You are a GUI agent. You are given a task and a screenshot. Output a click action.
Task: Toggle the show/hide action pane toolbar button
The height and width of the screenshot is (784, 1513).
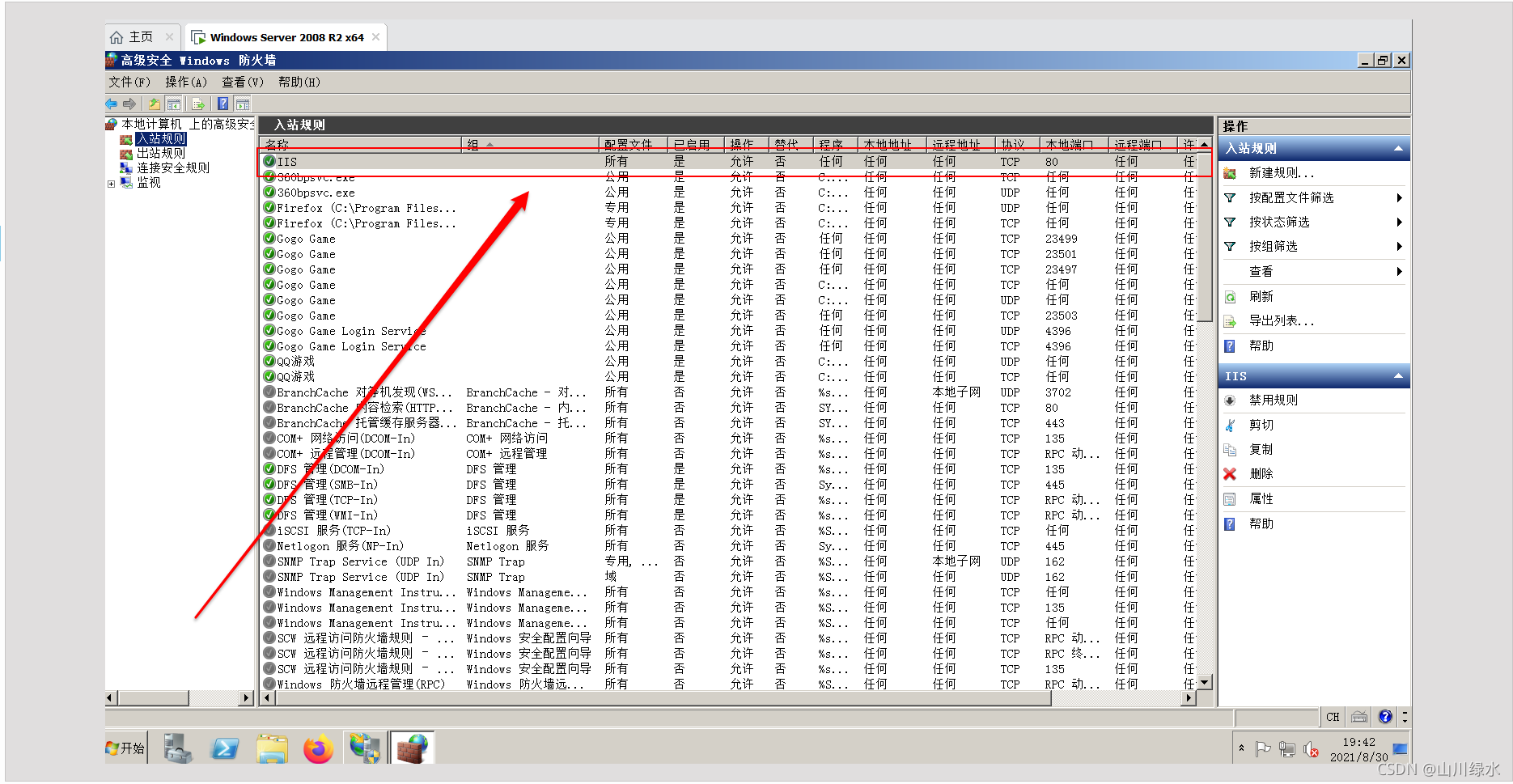click(243, 104)
